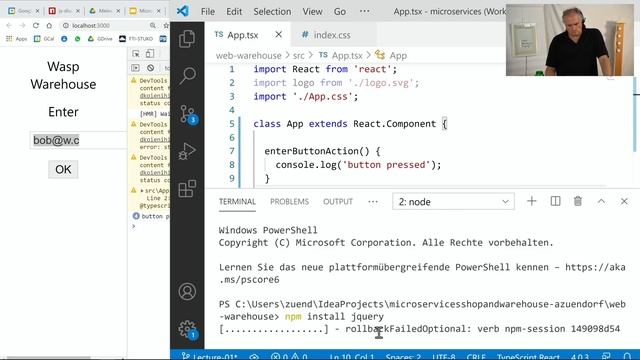This screenshot has height=360, width=640.
Task: Open the VS Code Search view
Action: (187, 76)
